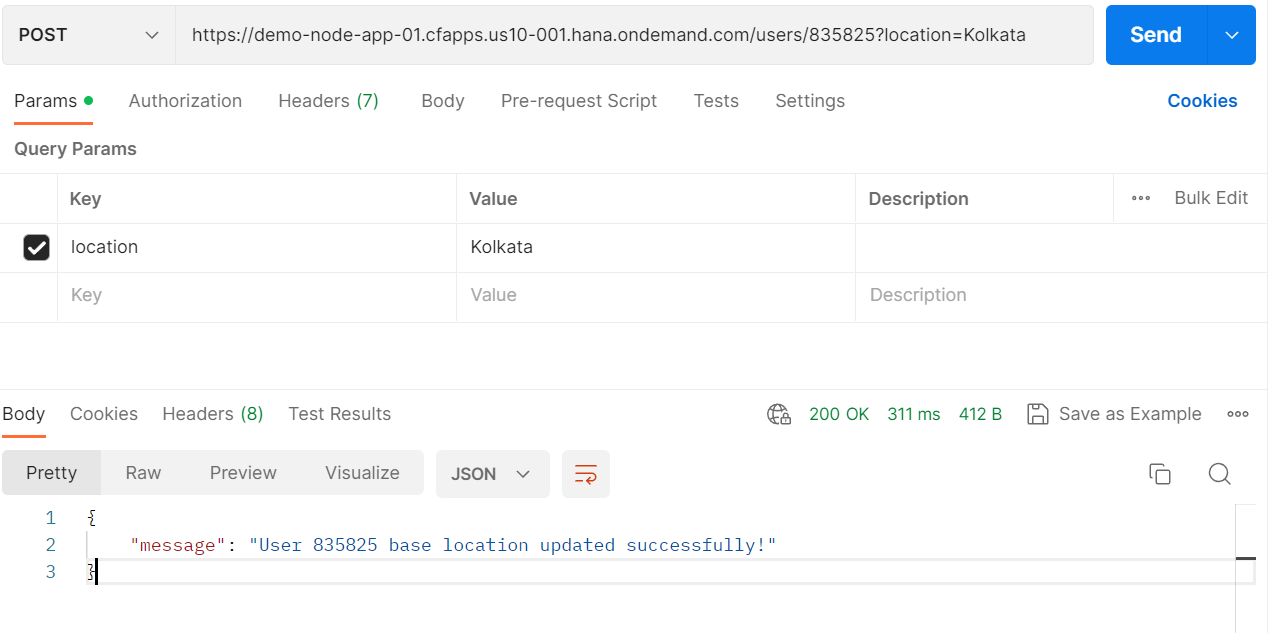Open search in the response body
1285x633 pixels.
click(1219, 474)
